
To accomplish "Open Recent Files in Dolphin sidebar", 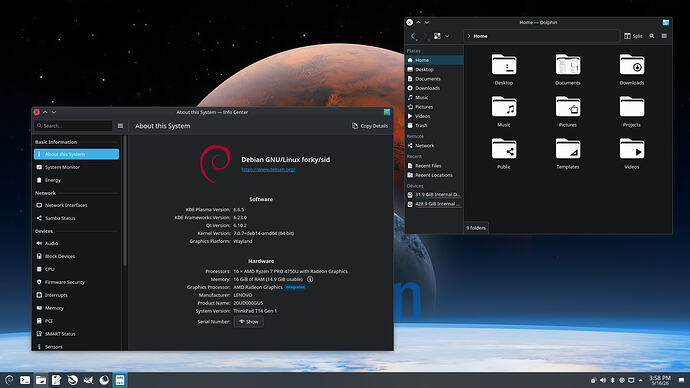I will (x=434, y=166).
